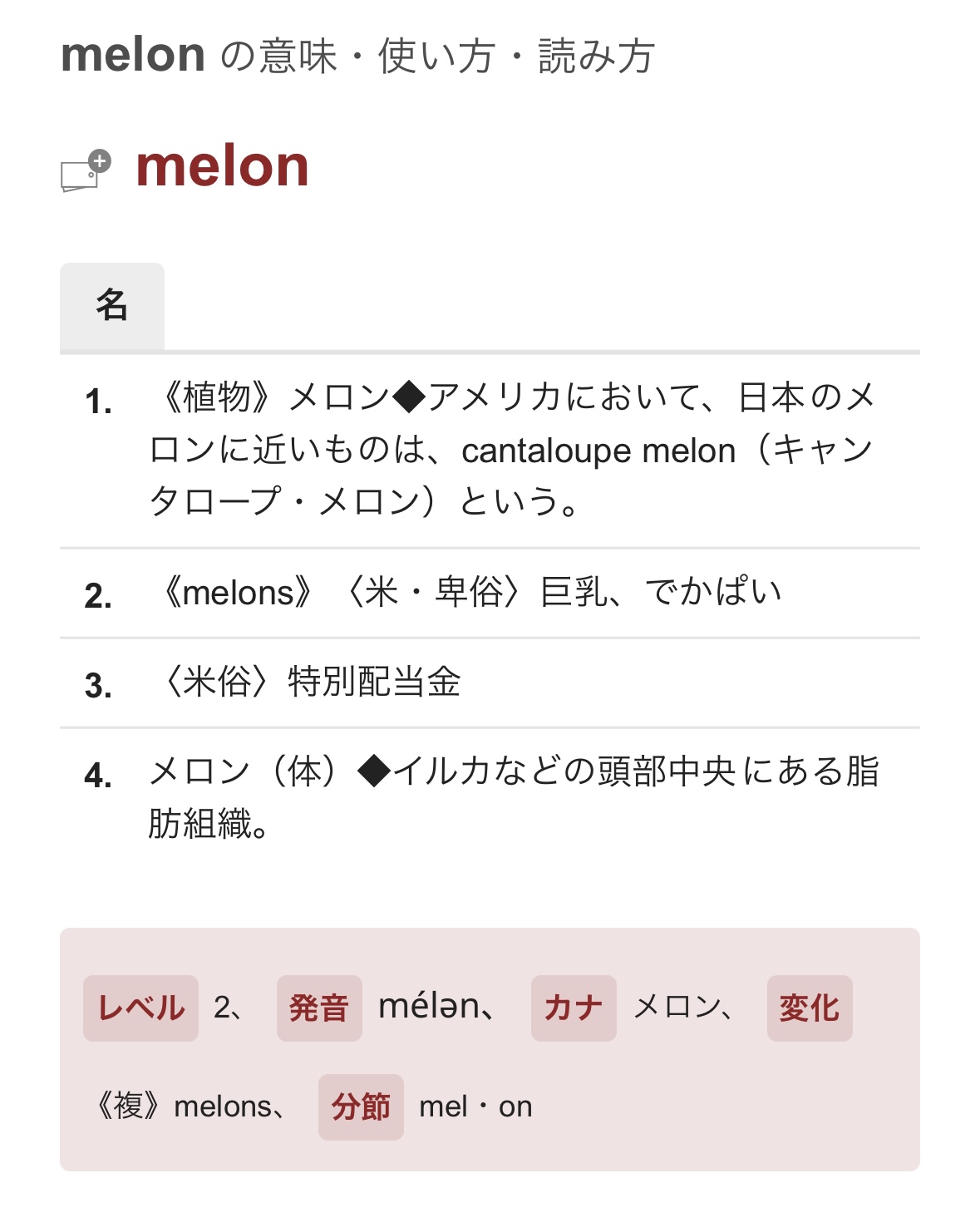This screenshot has width=980, height=1232.
Task: Click the add-to-wordbook icon beside melon
Action: [x=86, y=170]
